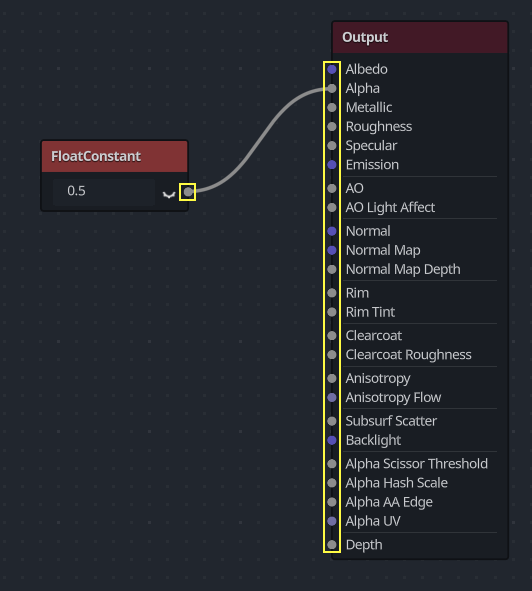The image size is (532, 591).
Task: Click the Rim Tint input port
Action: (332, 312)
